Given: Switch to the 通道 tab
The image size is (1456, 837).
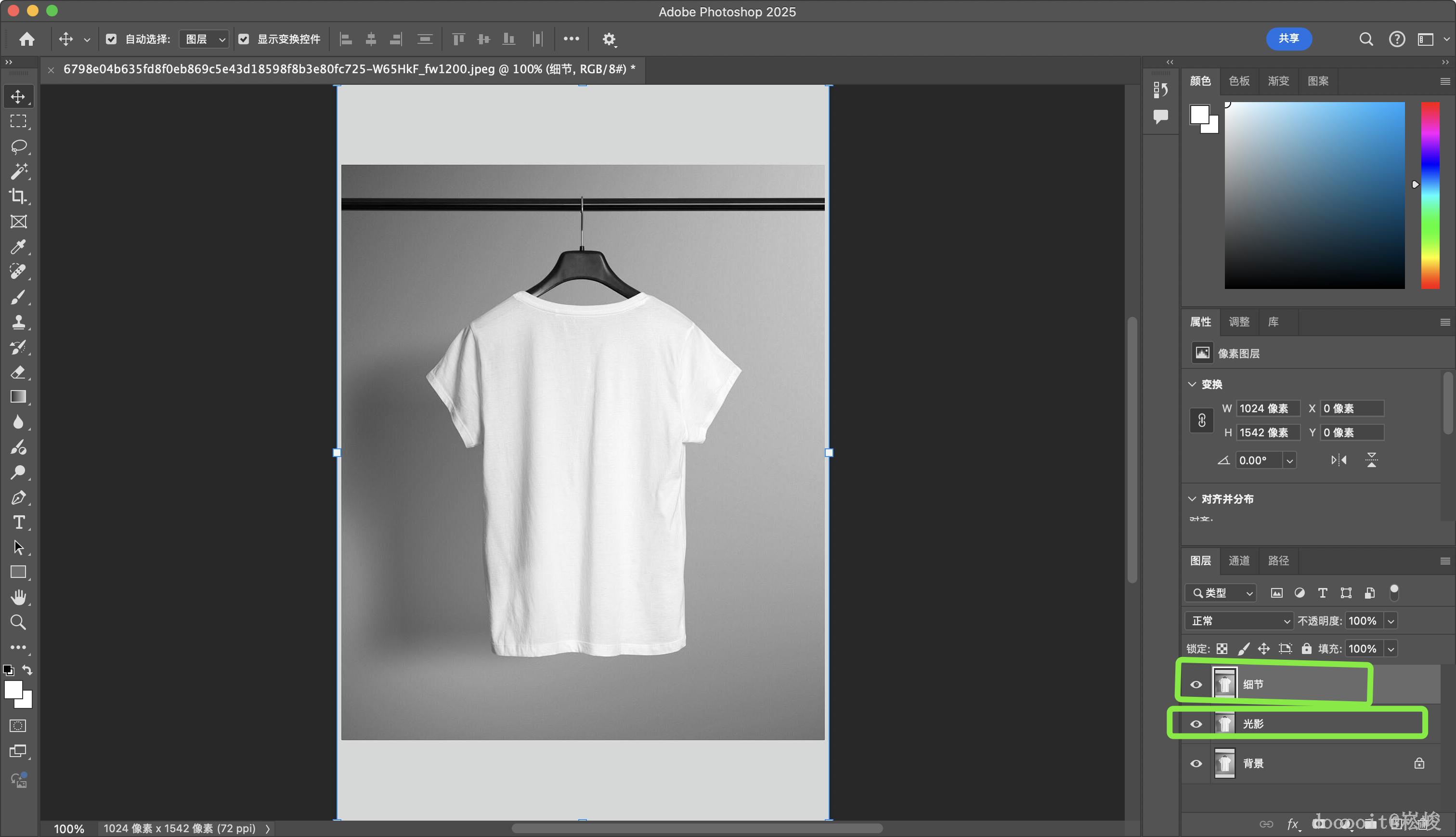Looking at the screenshot, I should (1239, 561).
